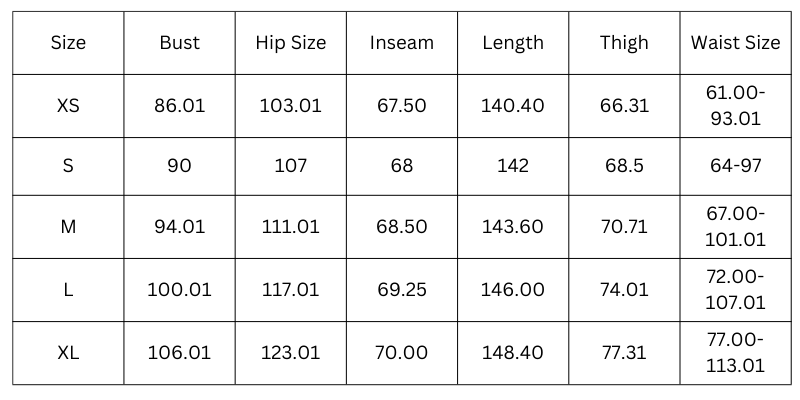Select the waist range 64-97 cell

tap(735, 166)
